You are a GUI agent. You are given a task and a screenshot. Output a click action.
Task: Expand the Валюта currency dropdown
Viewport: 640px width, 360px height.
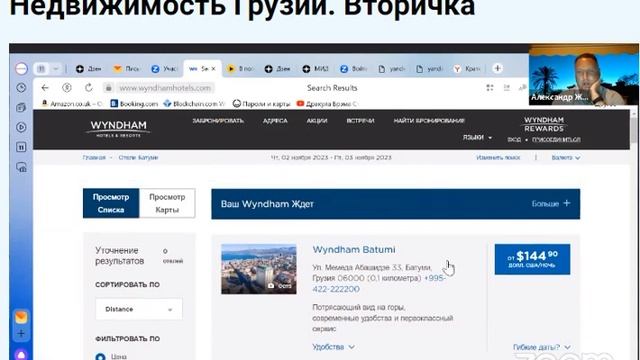tap(566, 158)
